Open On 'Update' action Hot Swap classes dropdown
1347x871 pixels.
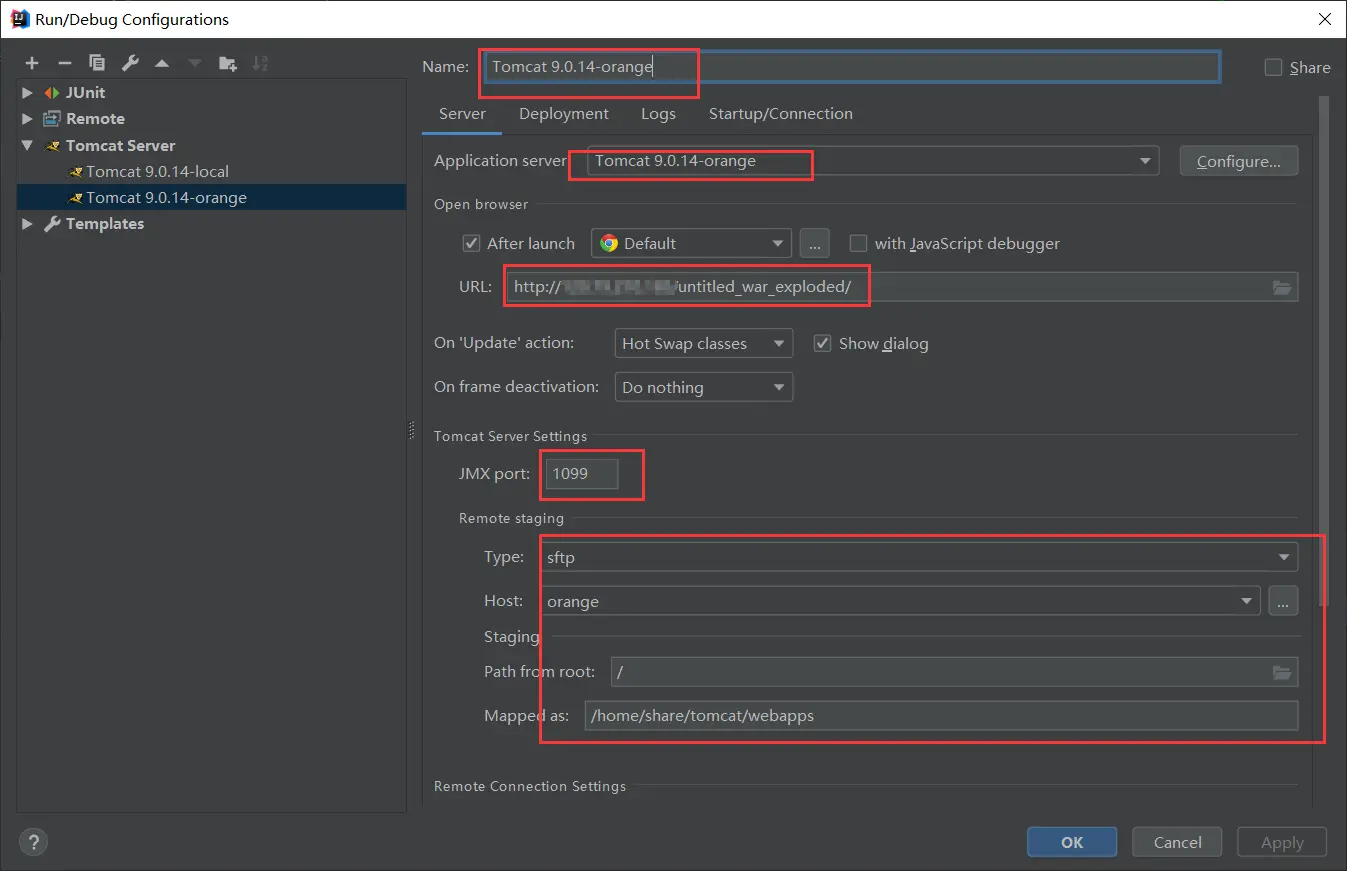tap(703, 343)
